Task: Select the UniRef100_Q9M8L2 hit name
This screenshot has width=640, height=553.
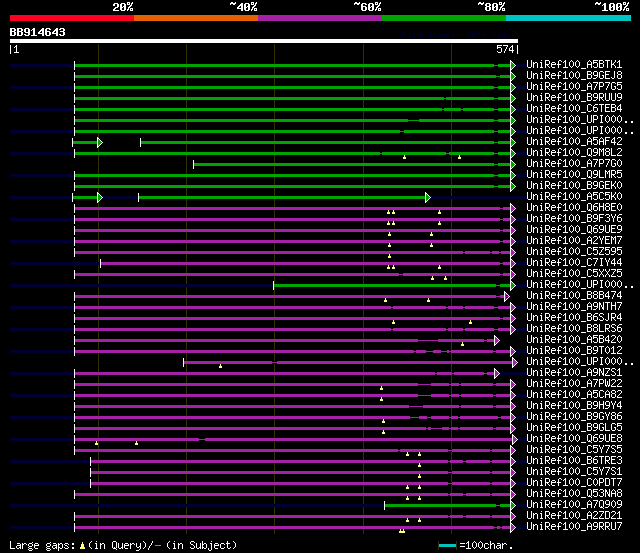Action: point(574,153)
